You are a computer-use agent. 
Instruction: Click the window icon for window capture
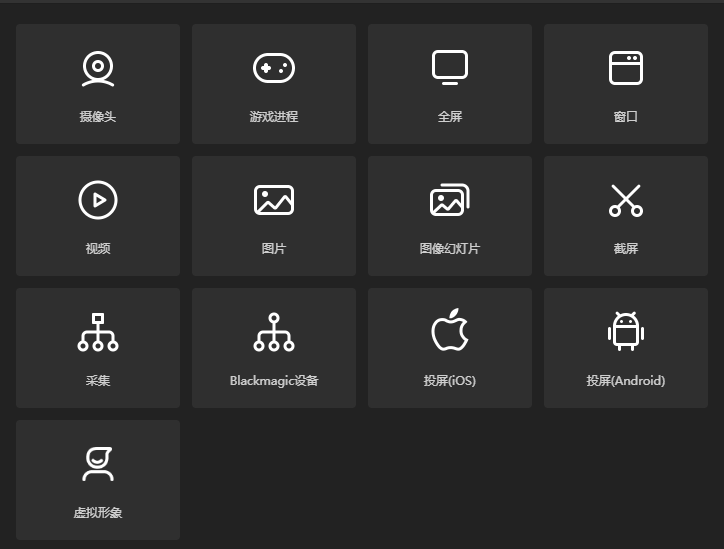point(626,68)
